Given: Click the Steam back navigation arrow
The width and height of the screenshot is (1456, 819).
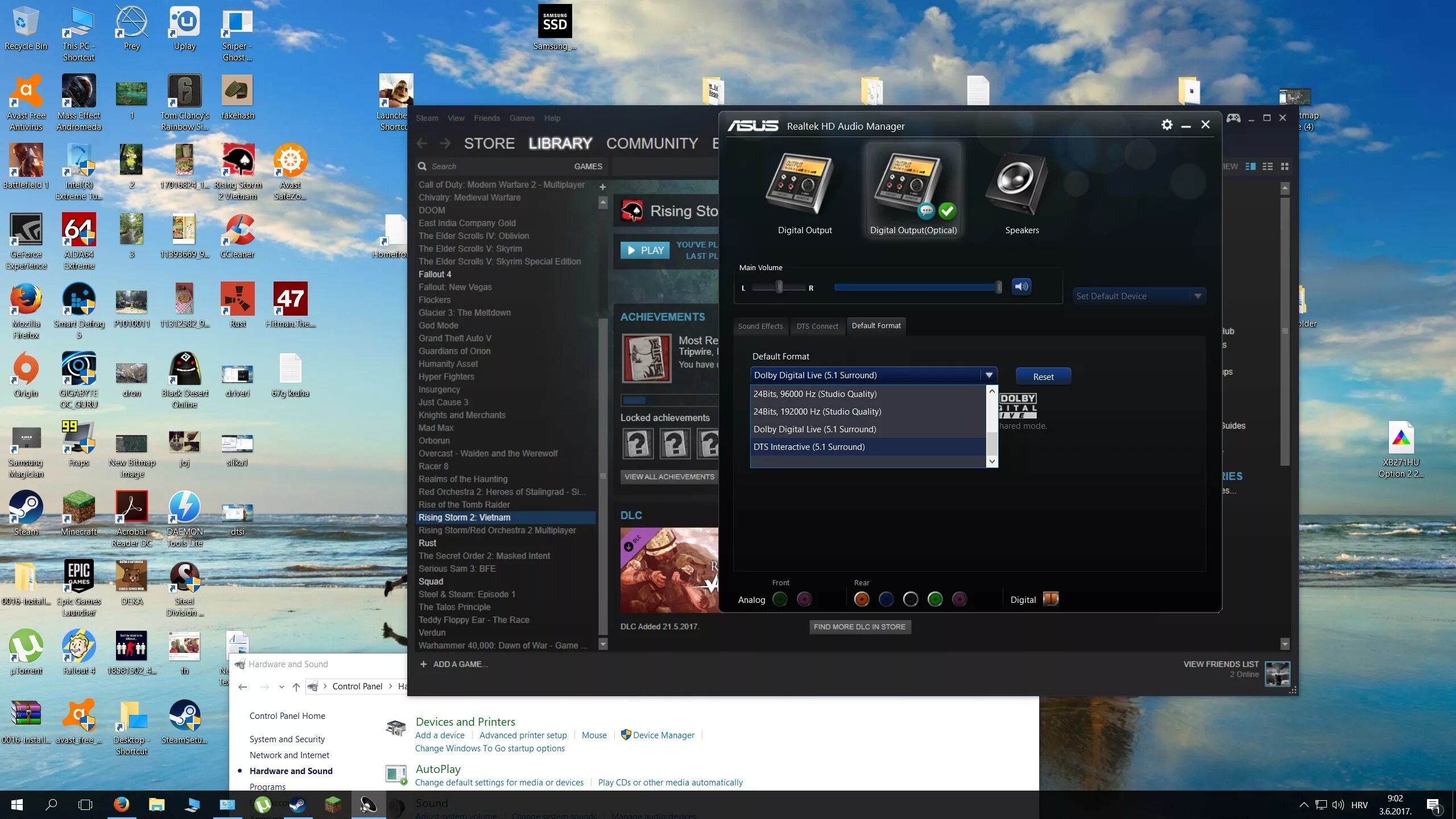Looking at the screenshot, I should pos(422,143).
